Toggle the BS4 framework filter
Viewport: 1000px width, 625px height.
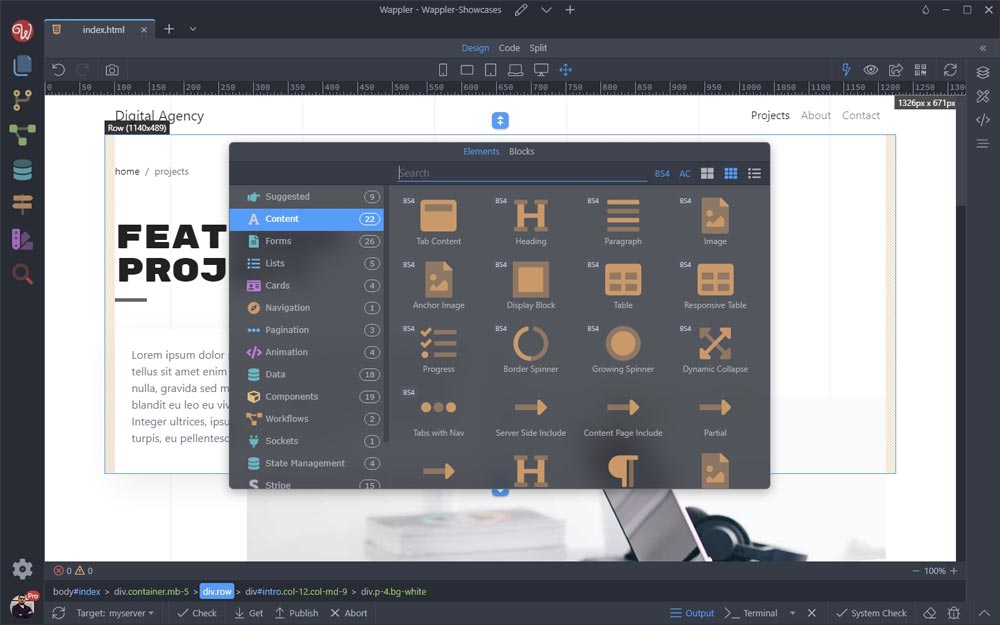click(x=662, y=174)
